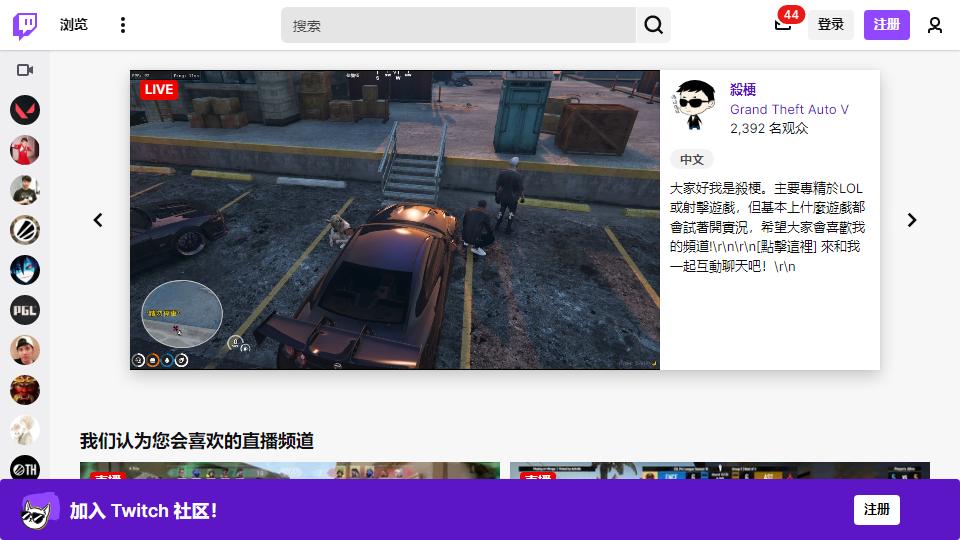Viewport: 960px width, 540px height.
Task: Click the 加入 Twitch 社区! banner text
Action: [143, 511]
